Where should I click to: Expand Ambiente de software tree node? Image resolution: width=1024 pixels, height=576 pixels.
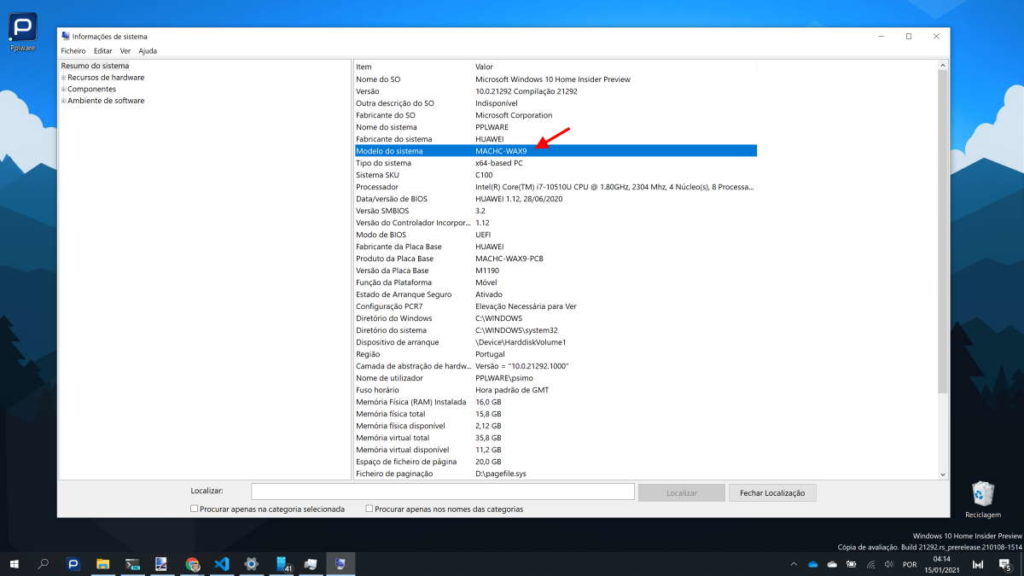[63, 101]
